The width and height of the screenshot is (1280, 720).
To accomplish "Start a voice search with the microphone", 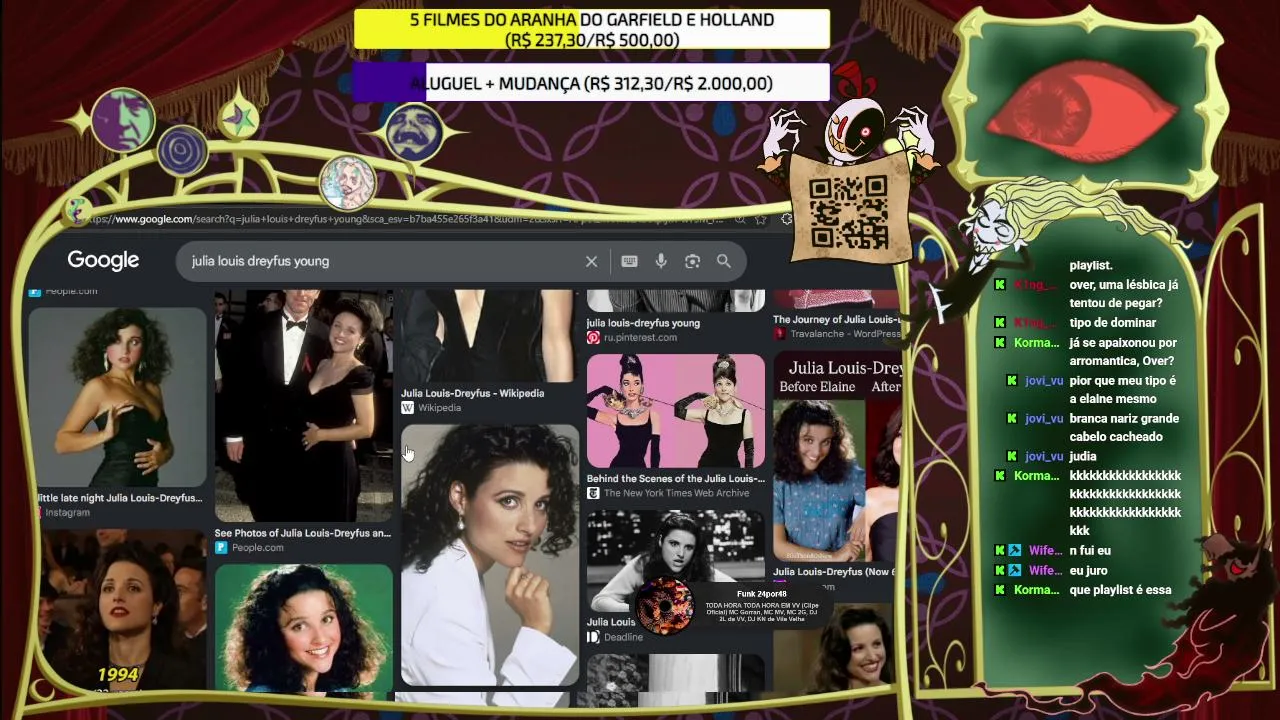I will (x=661, y=261).
